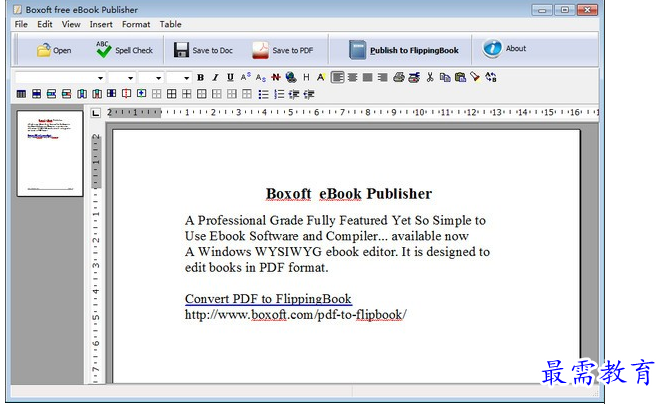663x404 pixels.
Task: Align text right
Action: (x=383, y=77)
